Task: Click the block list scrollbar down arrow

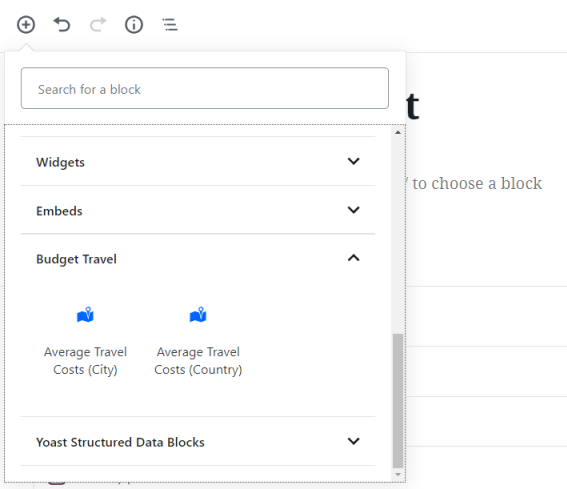Action: (x=398, y=474)
